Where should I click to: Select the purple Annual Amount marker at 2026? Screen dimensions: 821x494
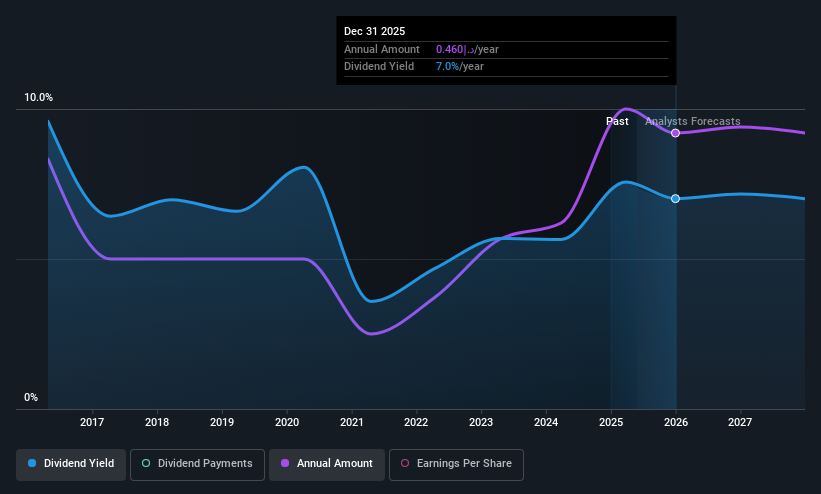tap(675, 133)
